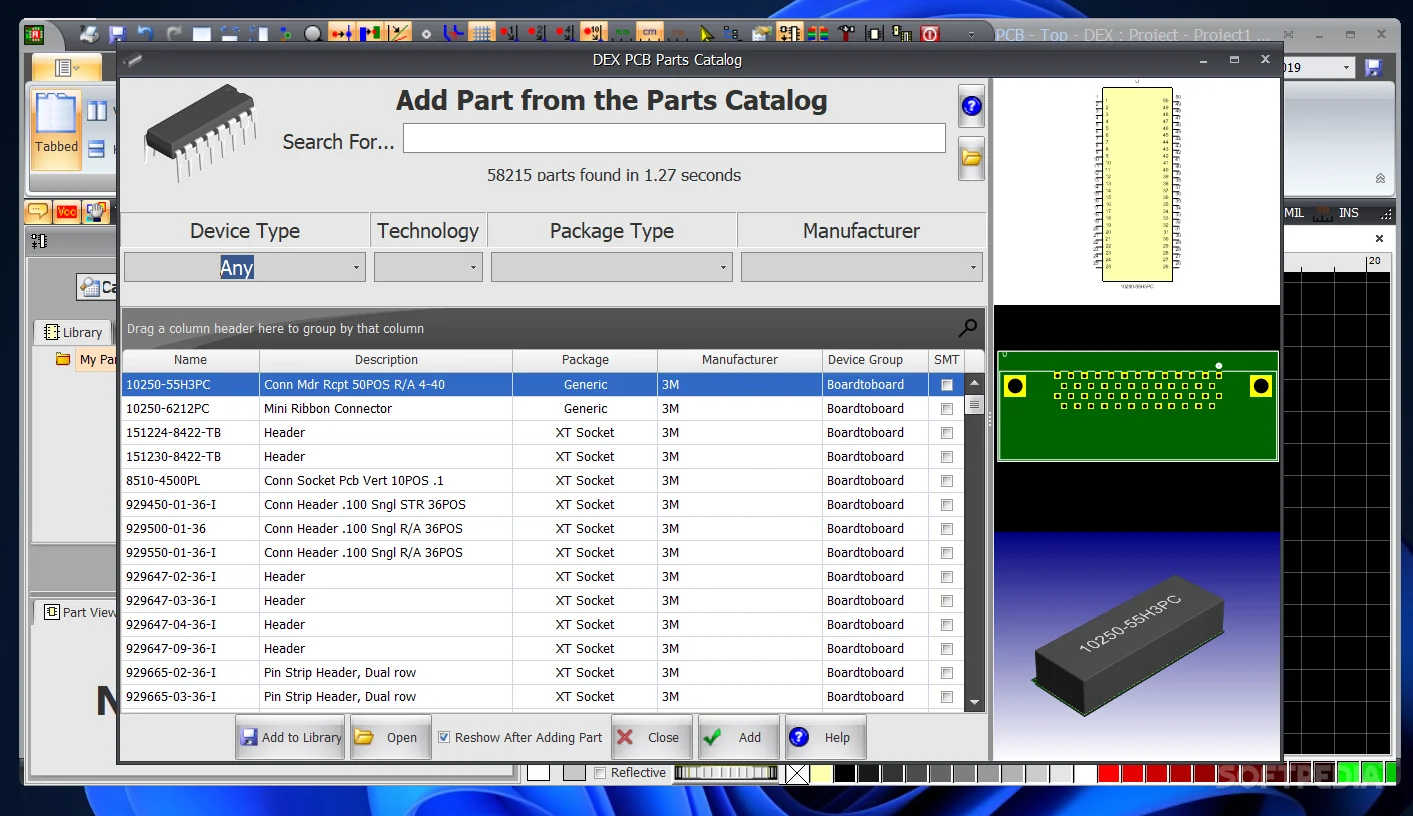Select the Part View tab
The image size is (1413, 816).
(77, 612)
